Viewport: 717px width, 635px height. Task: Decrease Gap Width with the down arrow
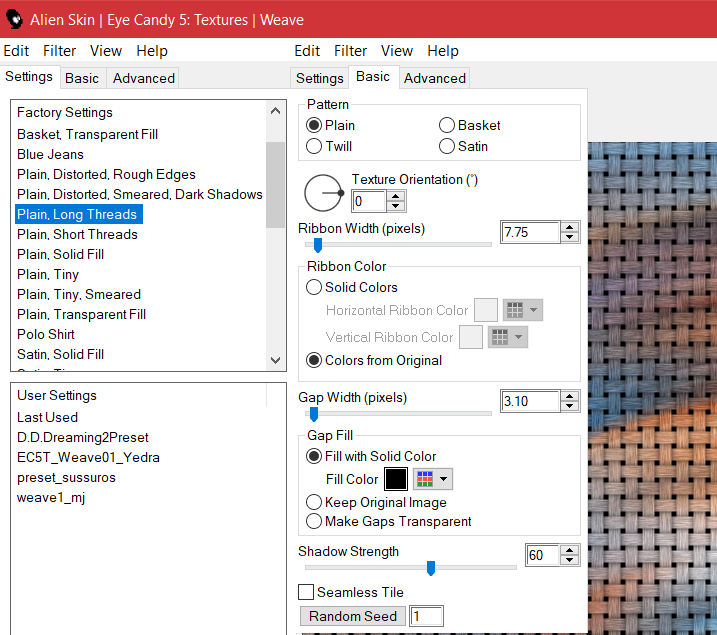(570, 406)
